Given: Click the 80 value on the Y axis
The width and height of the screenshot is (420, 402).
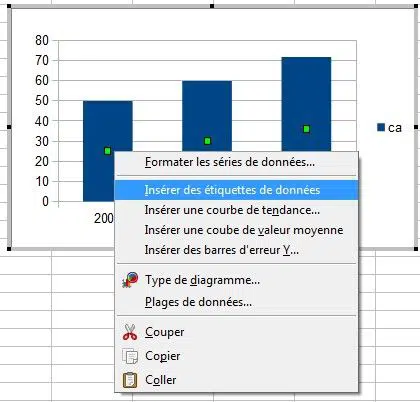Looking at the screenshot, I should click(x=42, y=41).
